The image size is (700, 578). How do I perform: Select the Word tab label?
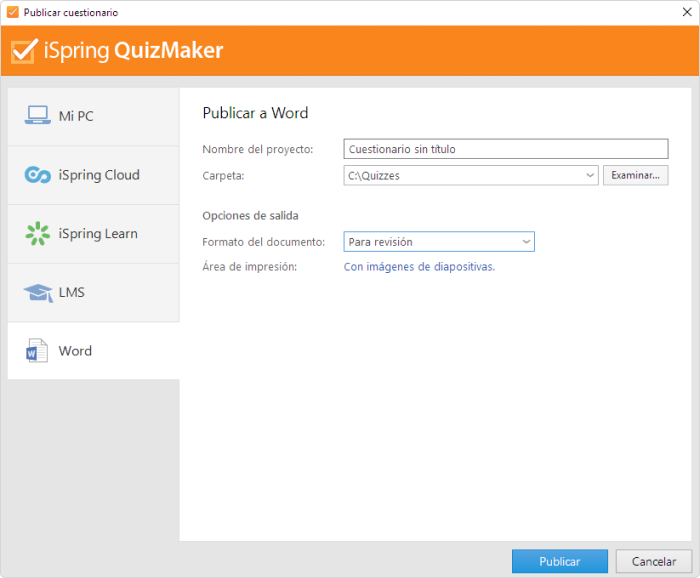point(75,351)
